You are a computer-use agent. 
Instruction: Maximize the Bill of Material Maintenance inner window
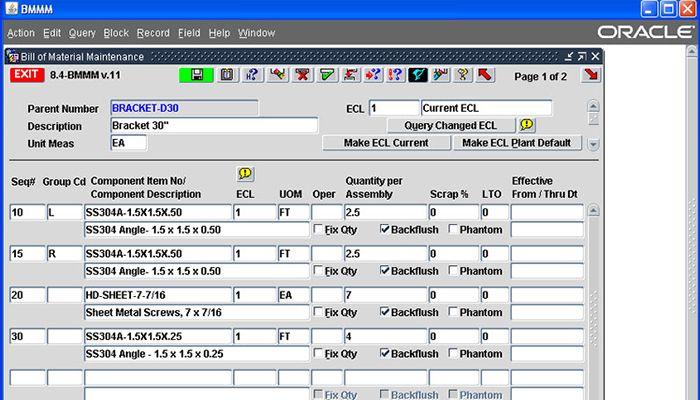point(582,56)
